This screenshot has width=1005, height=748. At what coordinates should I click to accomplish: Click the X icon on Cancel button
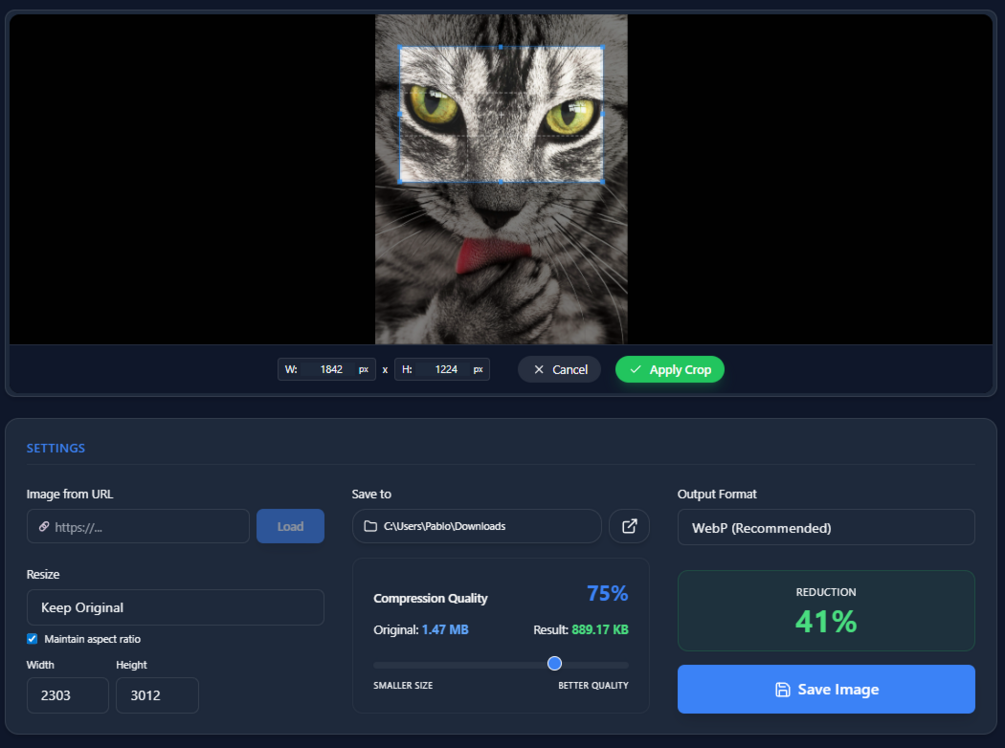539,369
